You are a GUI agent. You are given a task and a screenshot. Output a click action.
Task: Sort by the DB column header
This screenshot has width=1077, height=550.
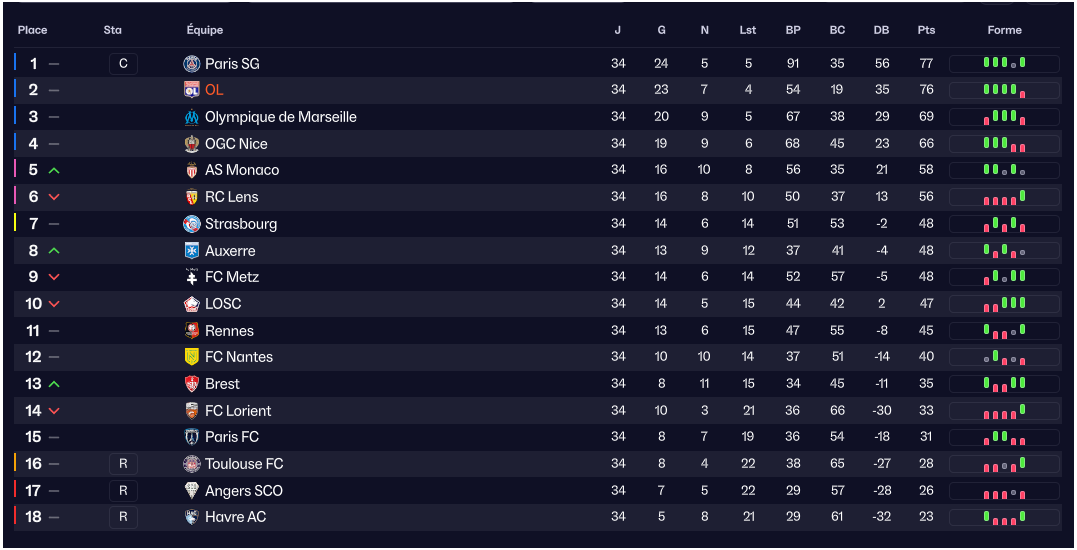[881, 30]
